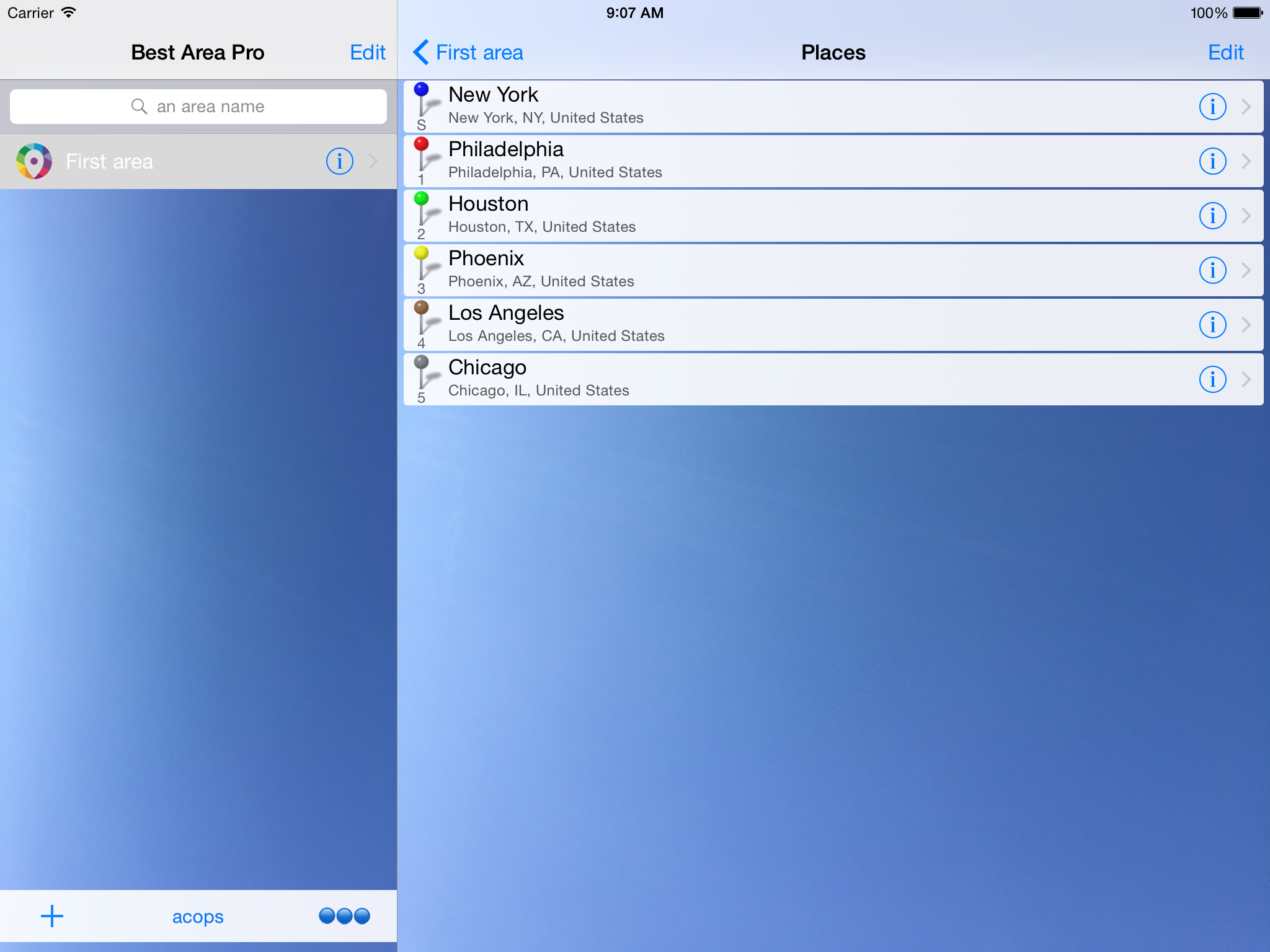Open the acops link
The width and height of the screenshot is (1270, 952).
tap(198, 917)
